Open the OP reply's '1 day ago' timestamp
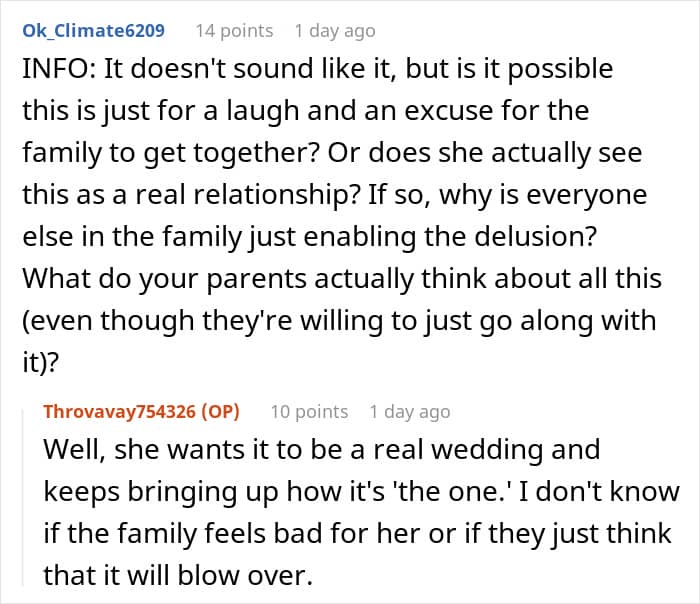This screenshot has height=604, width=700. 409,411
